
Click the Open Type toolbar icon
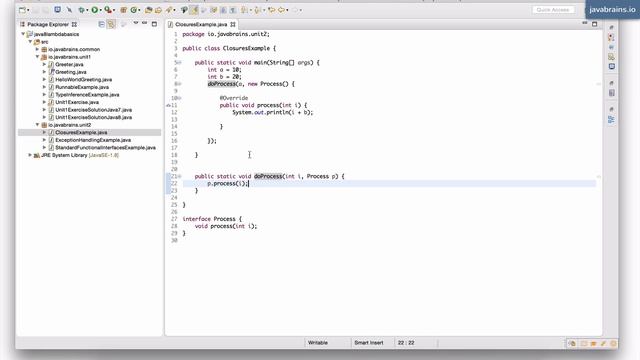pyautogui.click(x=149, y=10)
